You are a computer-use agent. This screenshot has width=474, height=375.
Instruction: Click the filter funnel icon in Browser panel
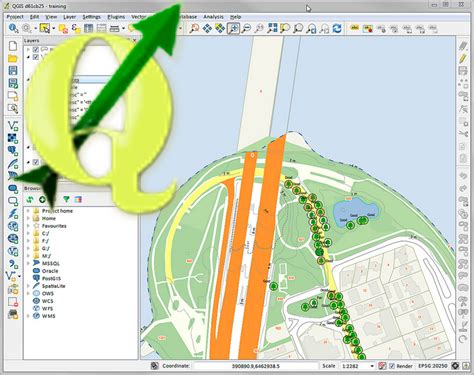67,199
